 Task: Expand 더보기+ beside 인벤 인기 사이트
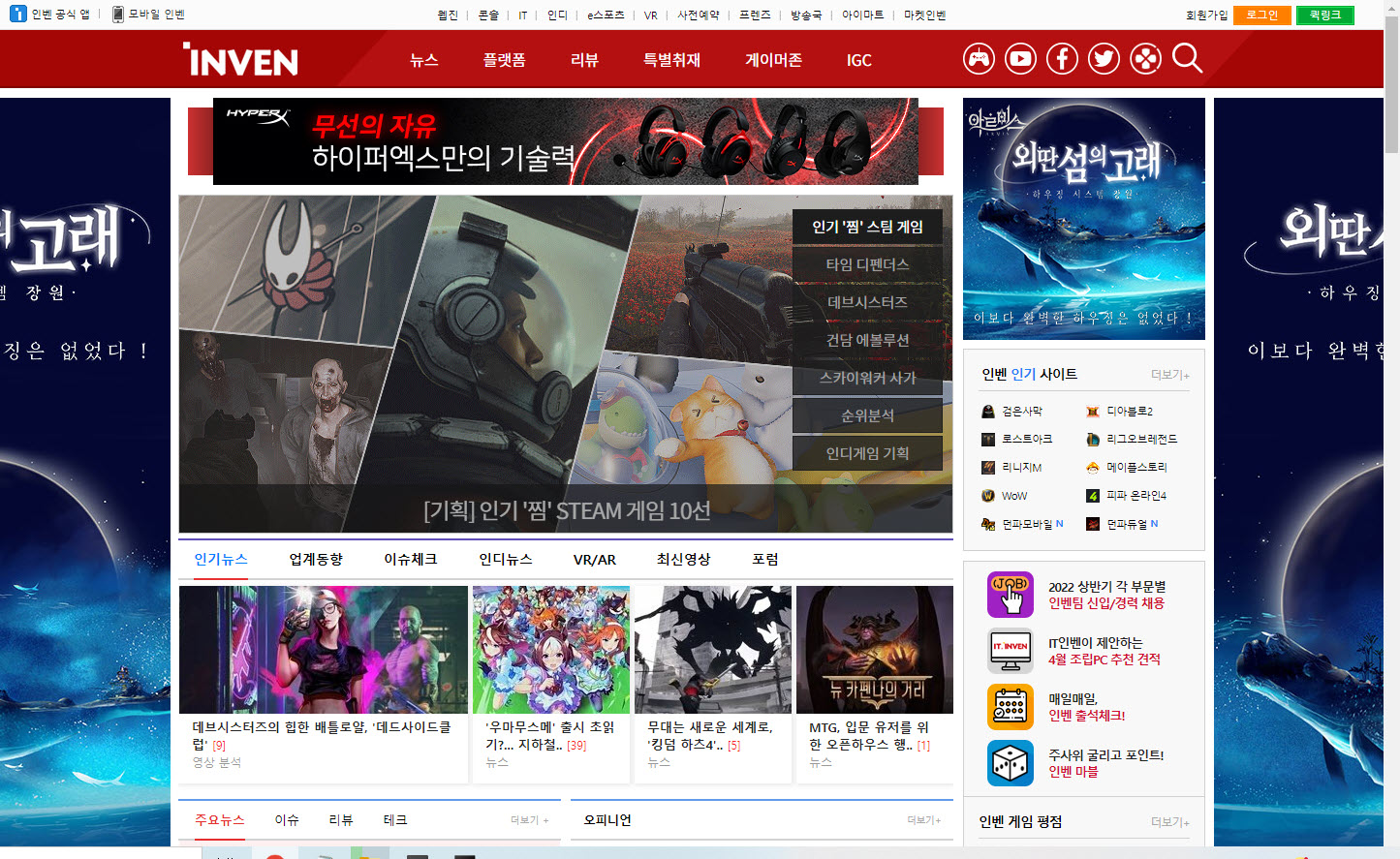[1169, 375]
